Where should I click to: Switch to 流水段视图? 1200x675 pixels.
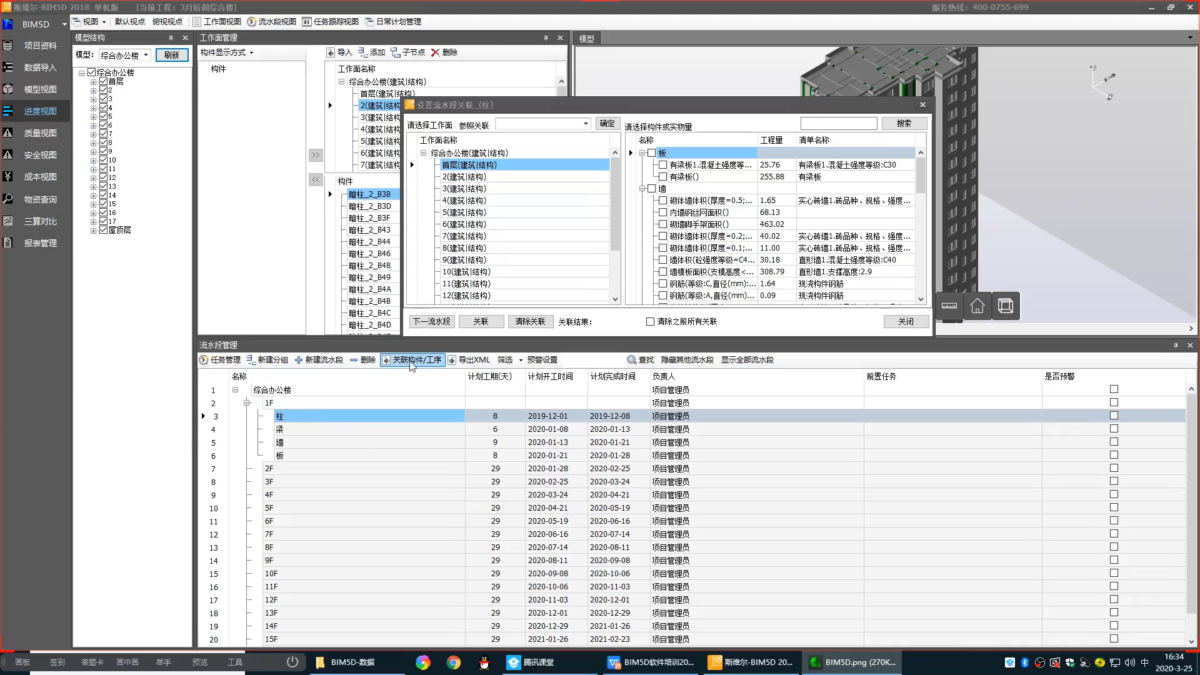[x=271, y=21]
